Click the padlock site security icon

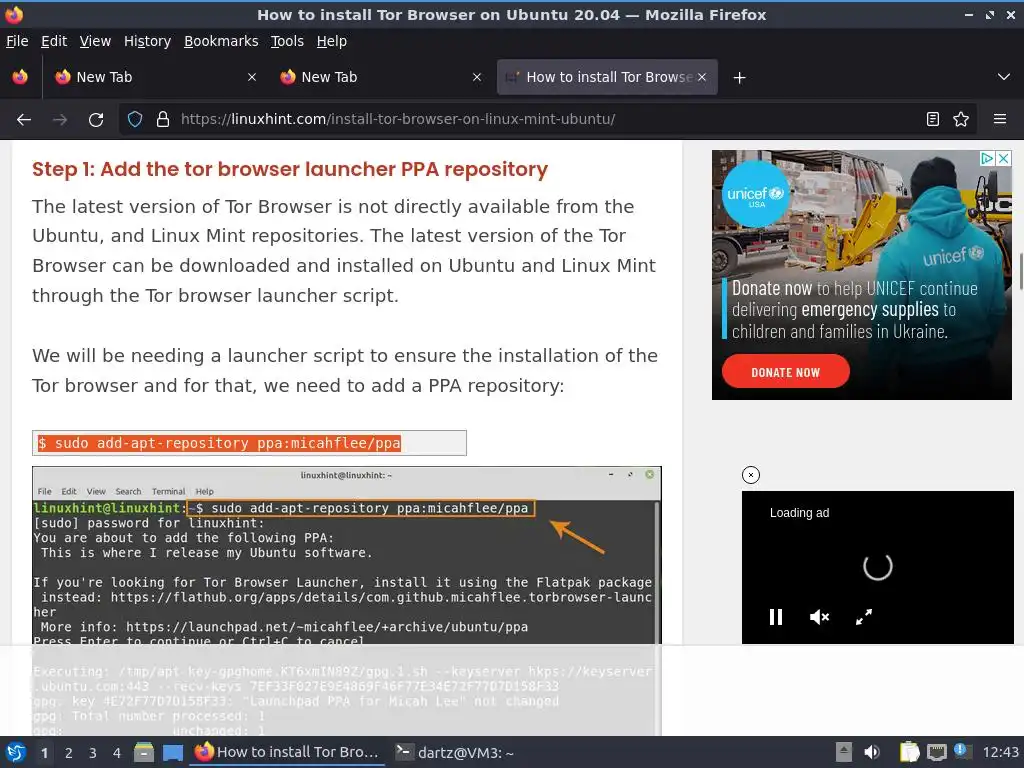[163, 120]
